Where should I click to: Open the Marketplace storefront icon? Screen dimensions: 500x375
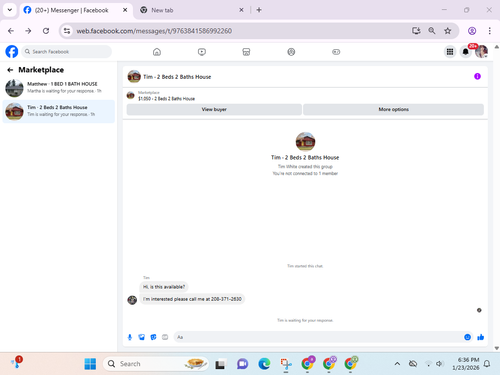tap(246, 52)
